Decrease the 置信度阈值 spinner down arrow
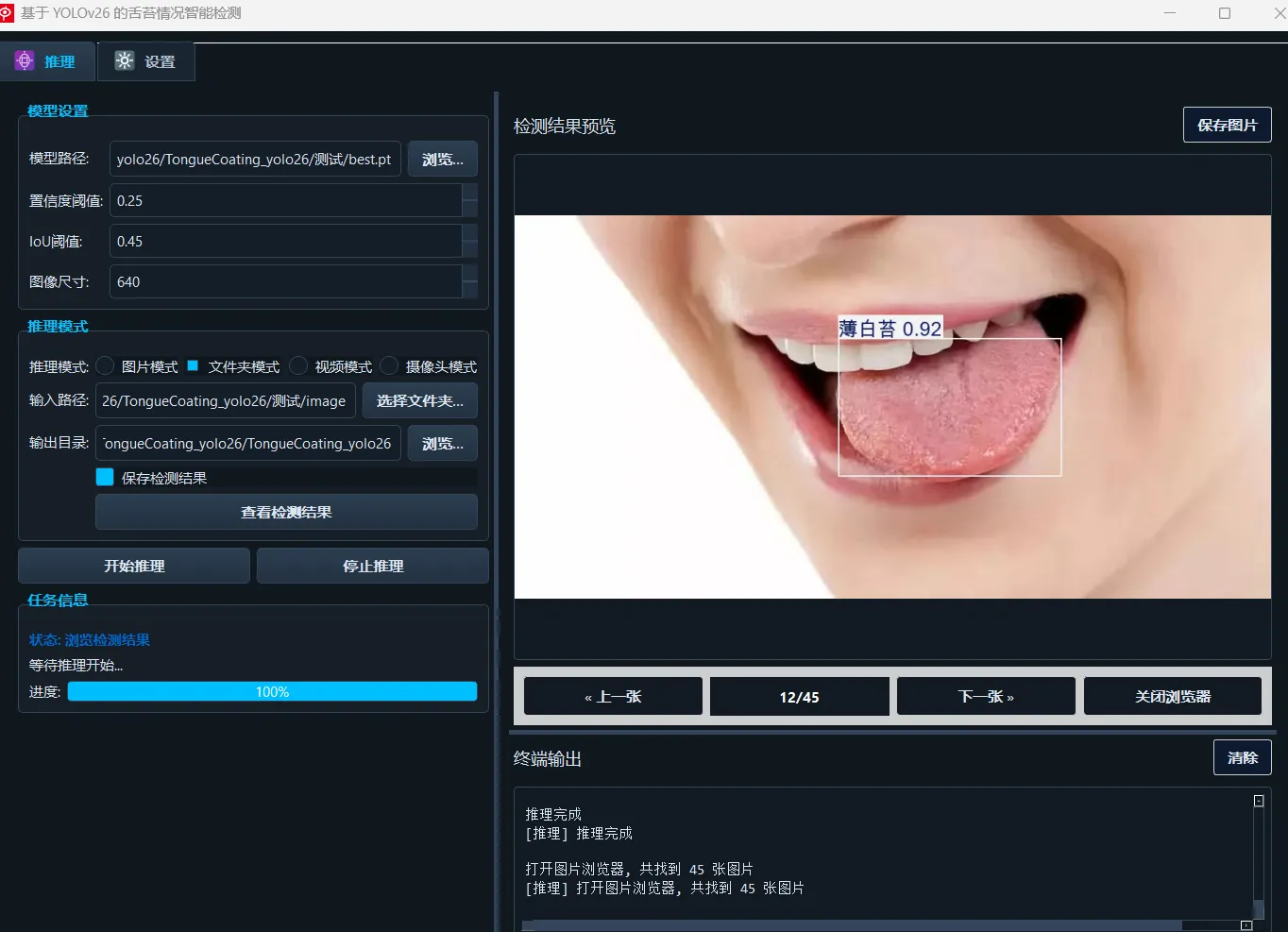Image resolution: width=1288 pixels, height=932 pixels. coord(470,209)
